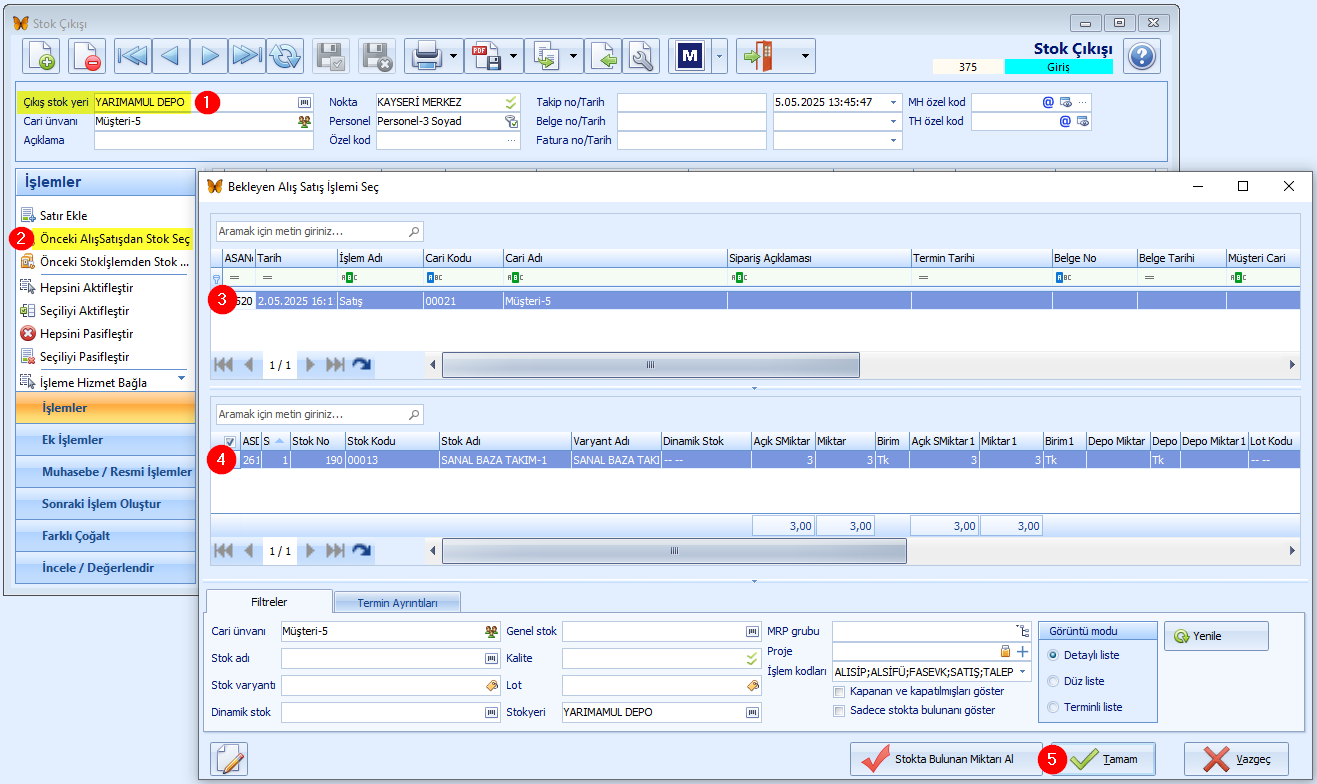Go to the first record using toolbar arrow

pos(133,57)
